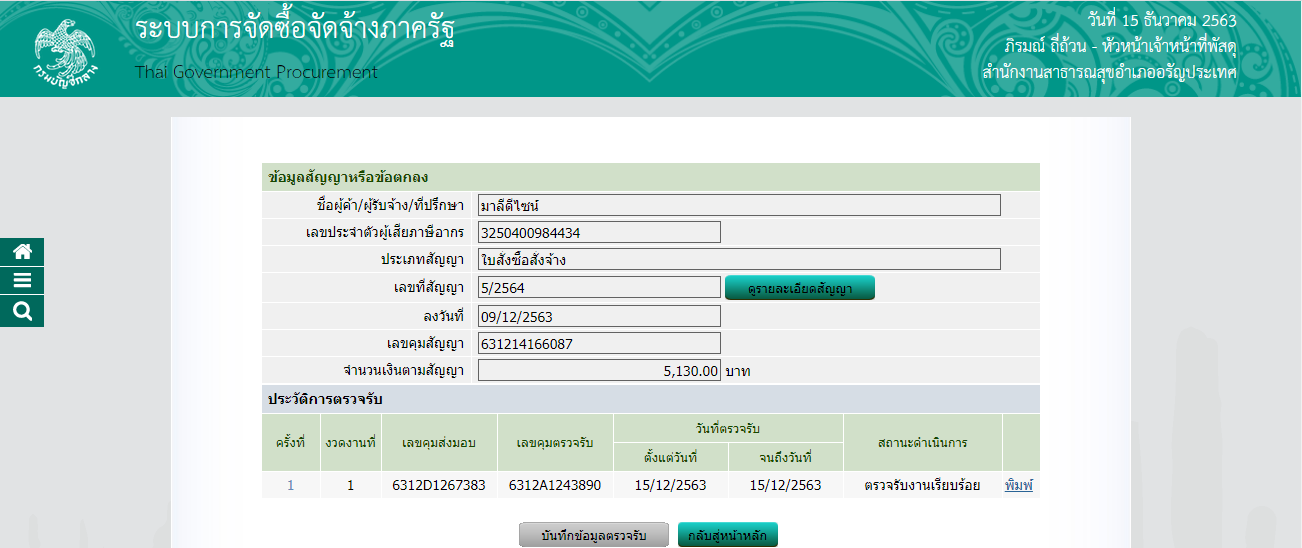
Task: Click delivery control number 6312D1267383
Action: [439, 485]
